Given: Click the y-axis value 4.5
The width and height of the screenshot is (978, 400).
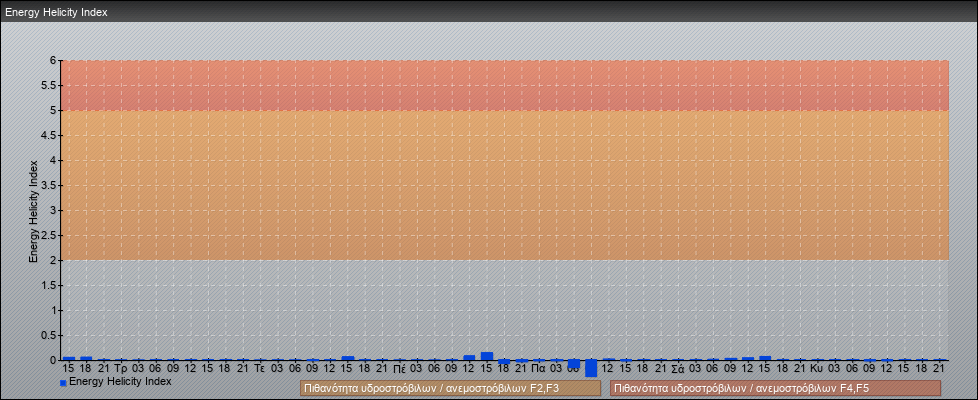Looking at the screenshot, I should tap(50, 135).
